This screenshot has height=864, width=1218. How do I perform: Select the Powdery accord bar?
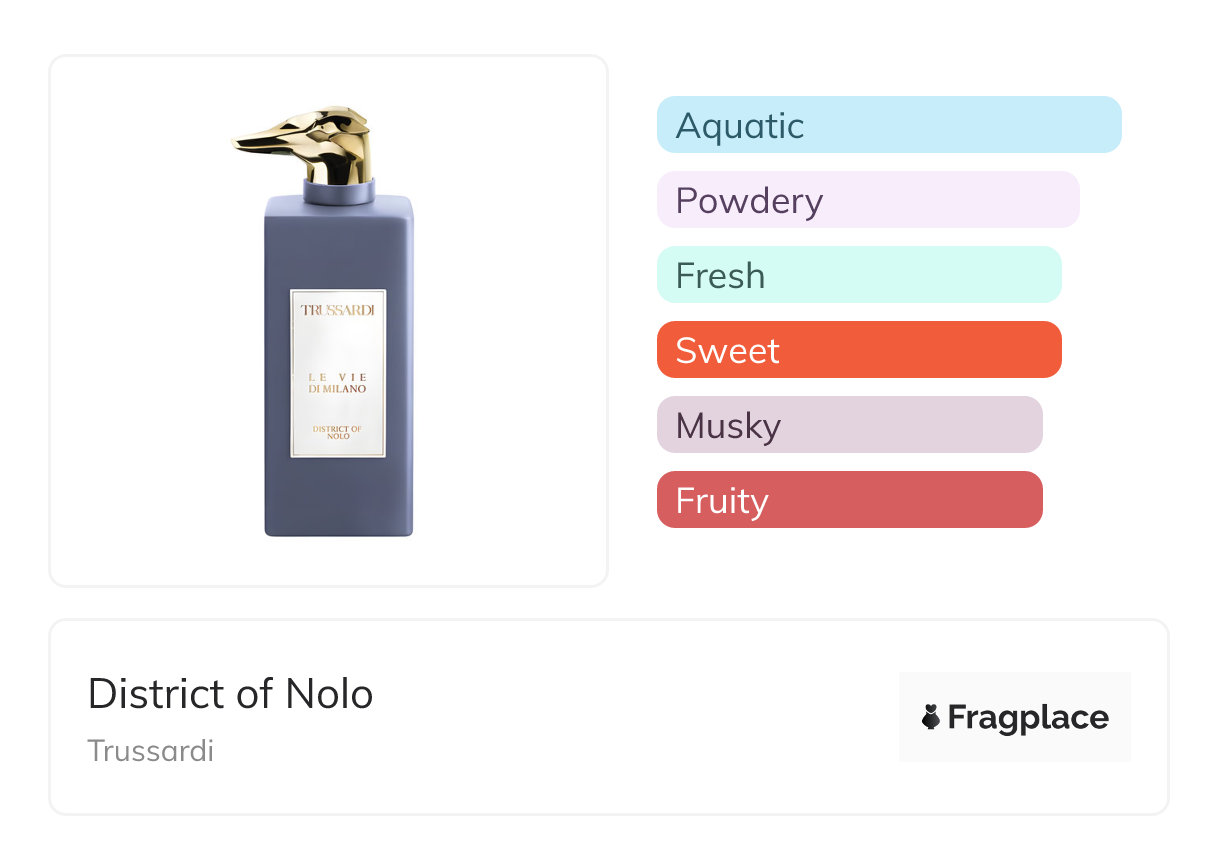coord(868,200)
